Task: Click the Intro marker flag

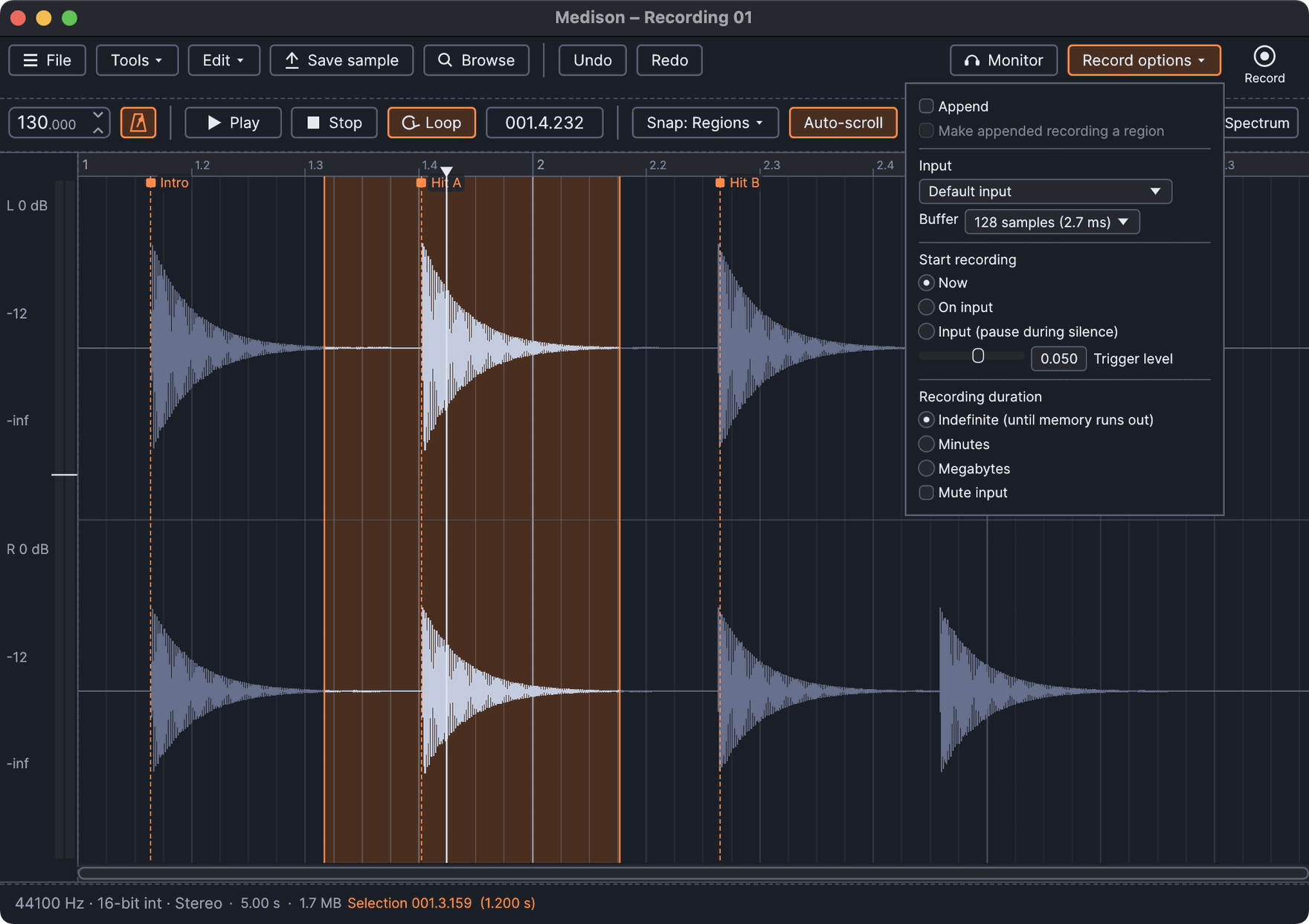Action: [150, 182]
